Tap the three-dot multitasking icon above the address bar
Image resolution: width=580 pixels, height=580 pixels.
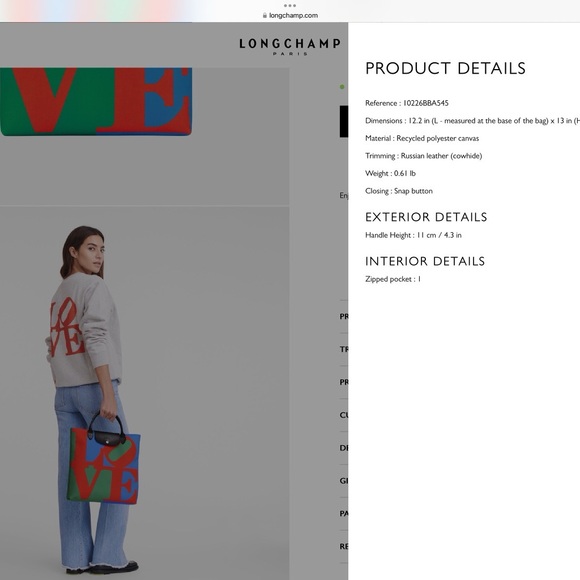(x=290, y=6)
